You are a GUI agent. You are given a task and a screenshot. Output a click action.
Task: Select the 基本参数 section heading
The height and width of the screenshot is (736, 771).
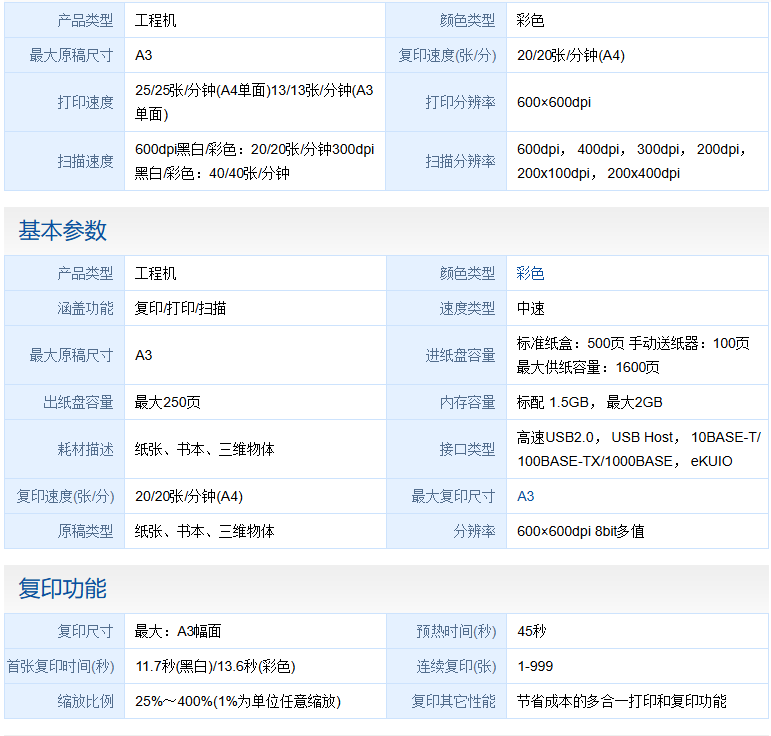pos(62,231)
